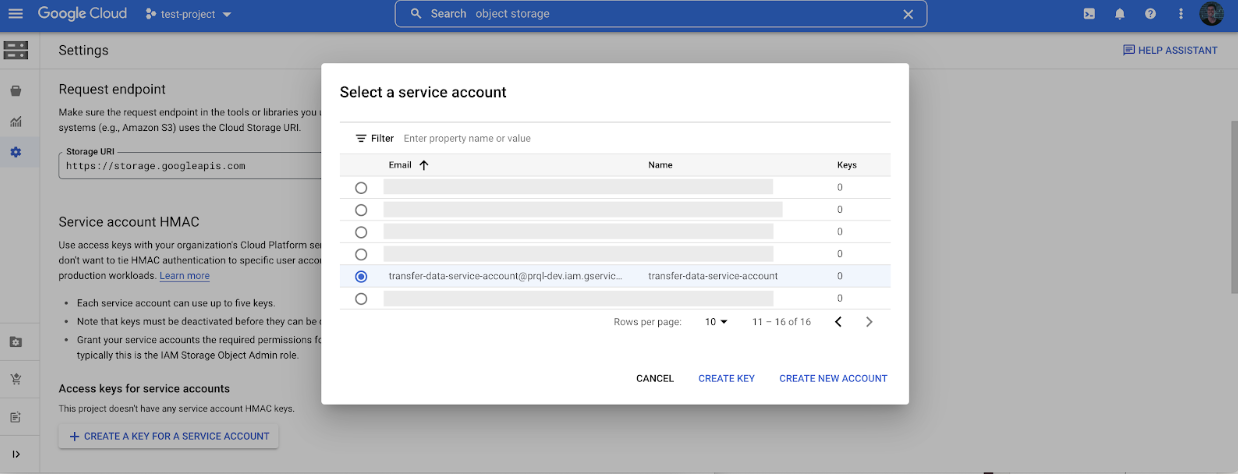Select the radio button in the last row
Screen dimensions: 1238x474
point(361,298)
